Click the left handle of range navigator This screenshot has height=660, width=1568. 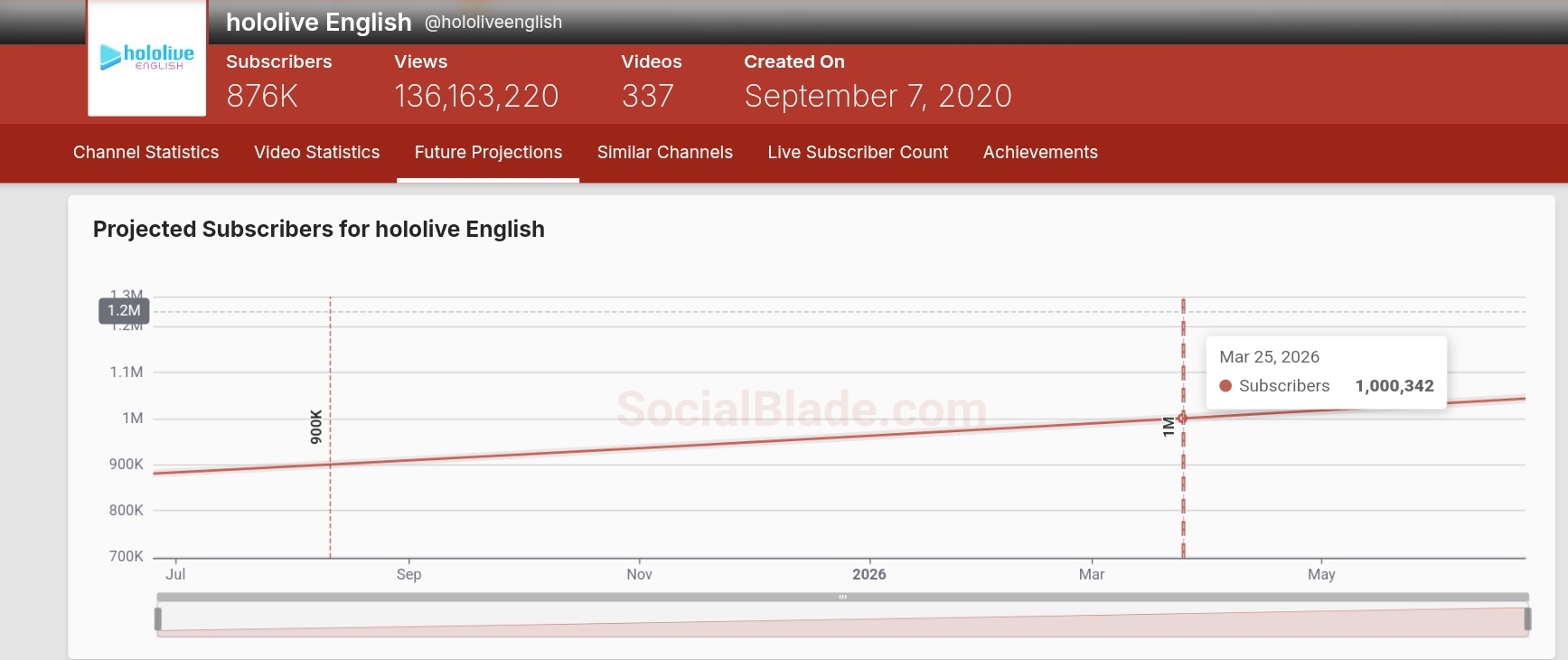[158, 619]
